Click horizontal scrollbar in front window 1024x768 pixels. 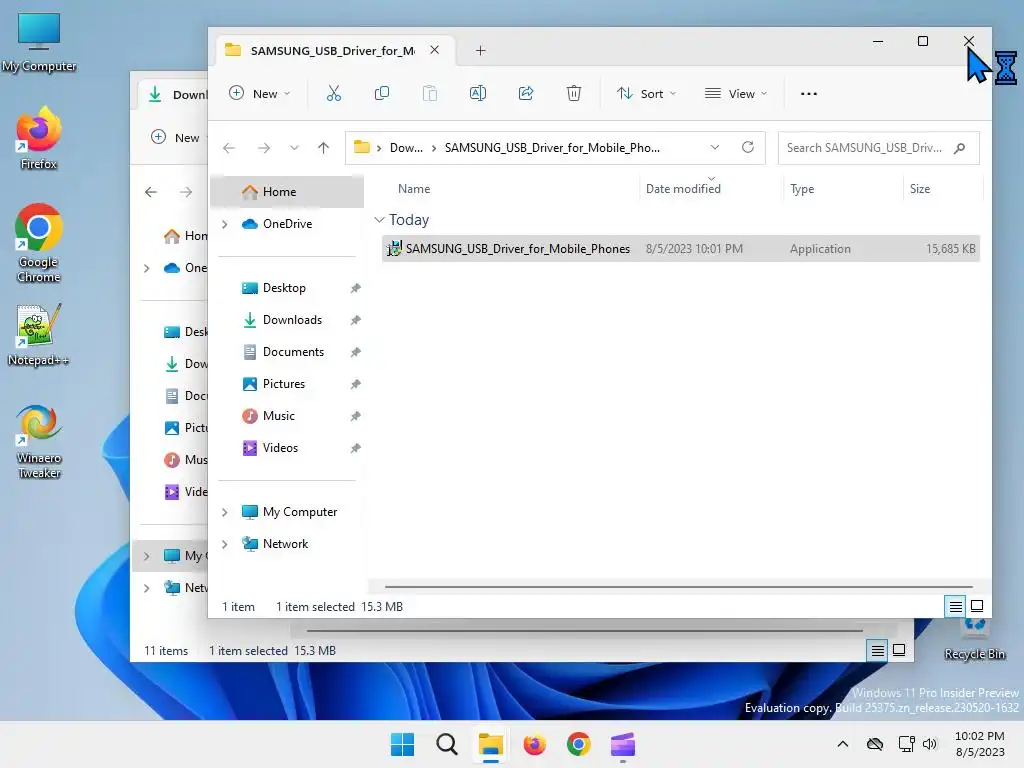tap(679, 586)
